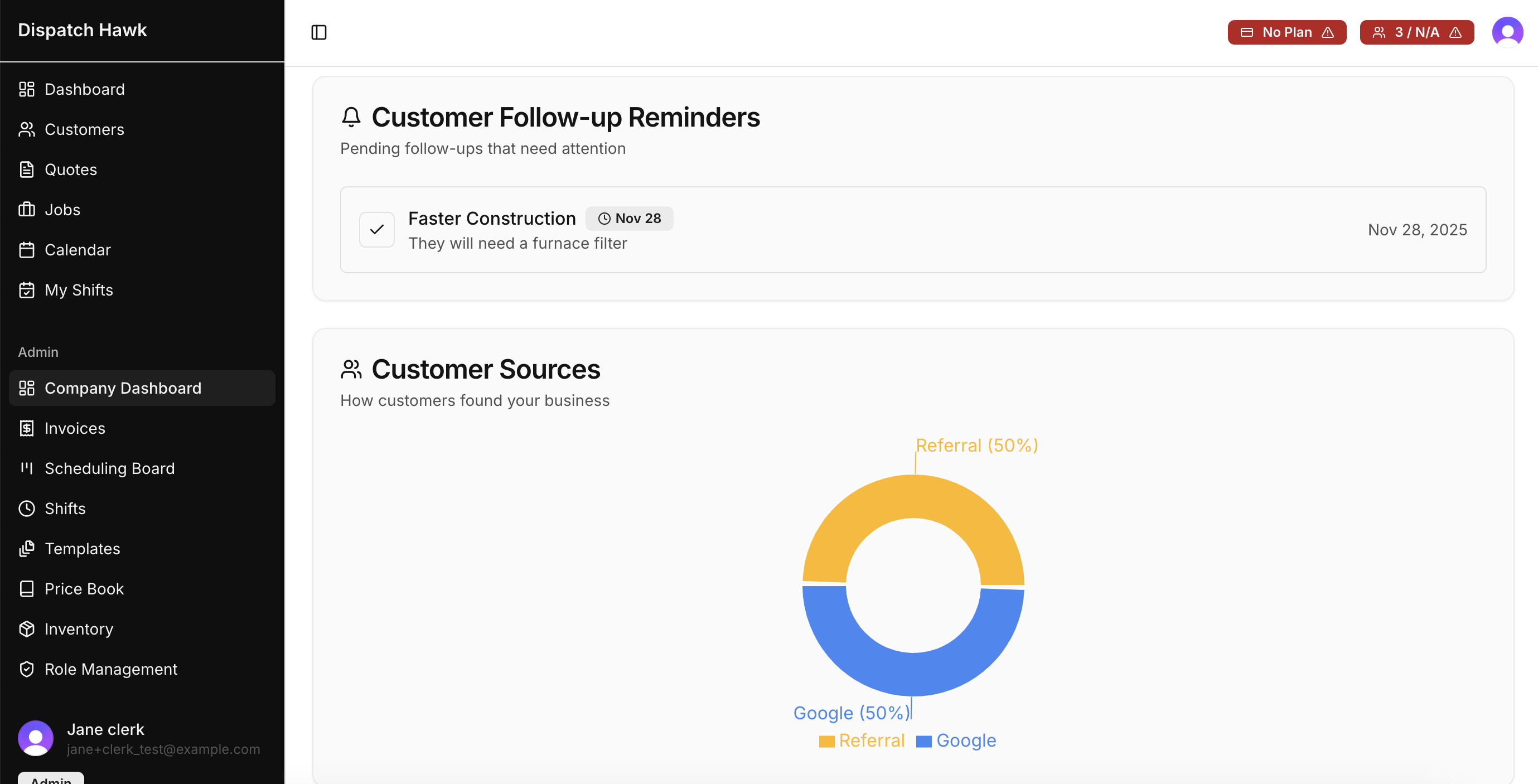
Task: Click the Jobs briefcase icon
Action: coord(26,210)
